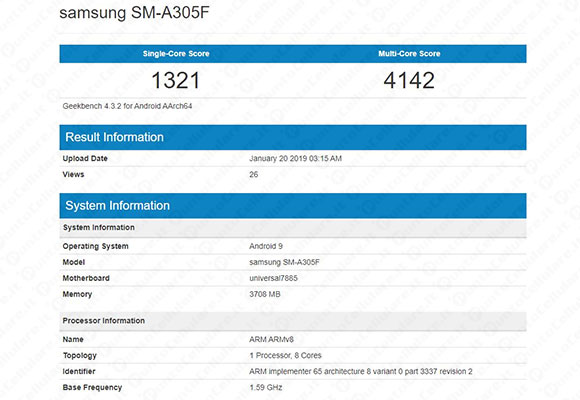Click the gray System Information subheader row
580x400 pixels.
(x=293, y=228)
